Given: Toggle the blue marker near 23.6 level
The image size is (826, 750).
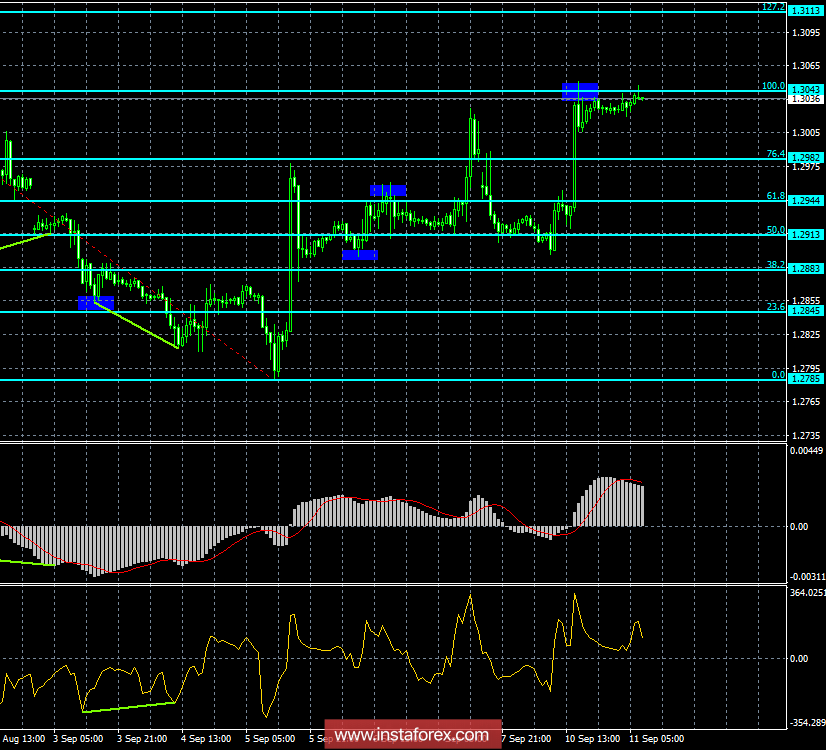Looking at the screenshot, I should [x=96, y=302].
